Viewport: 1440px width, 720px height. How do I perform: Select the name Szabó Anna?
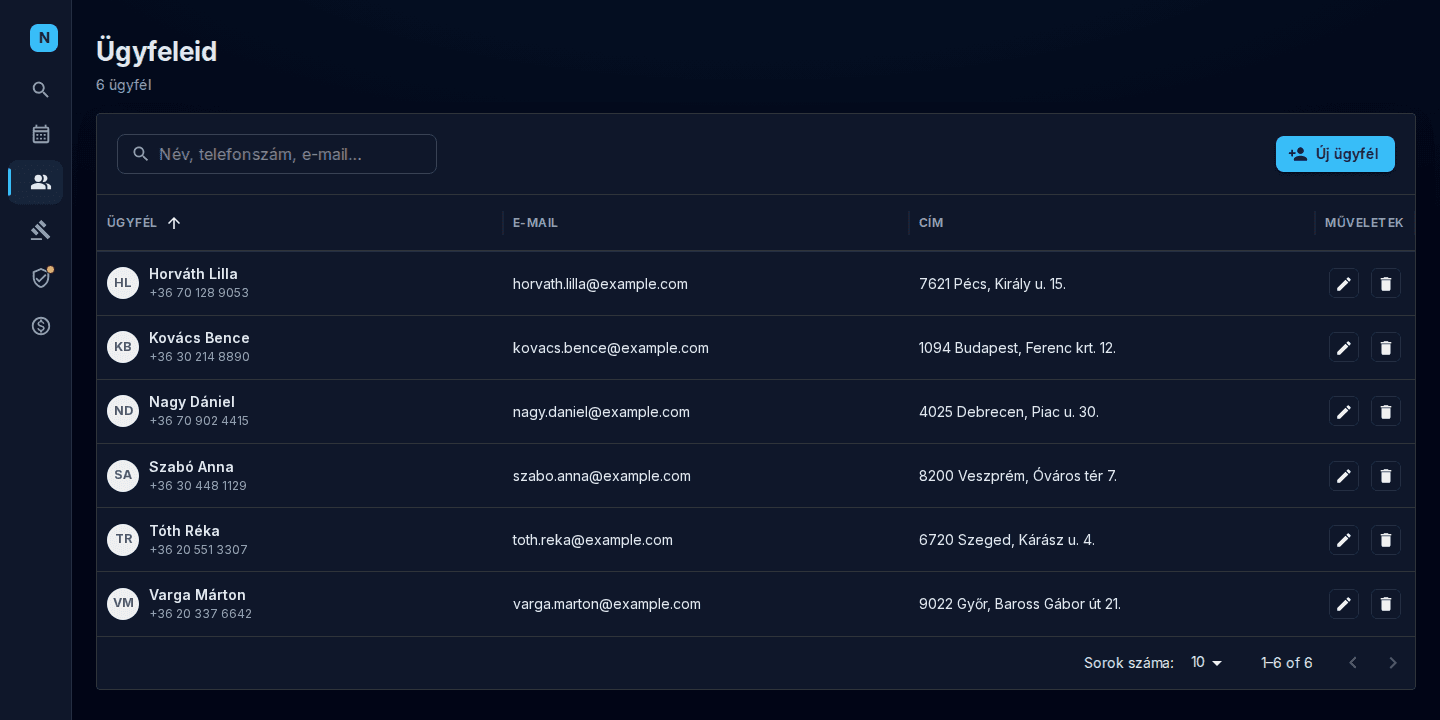(191, 467)
